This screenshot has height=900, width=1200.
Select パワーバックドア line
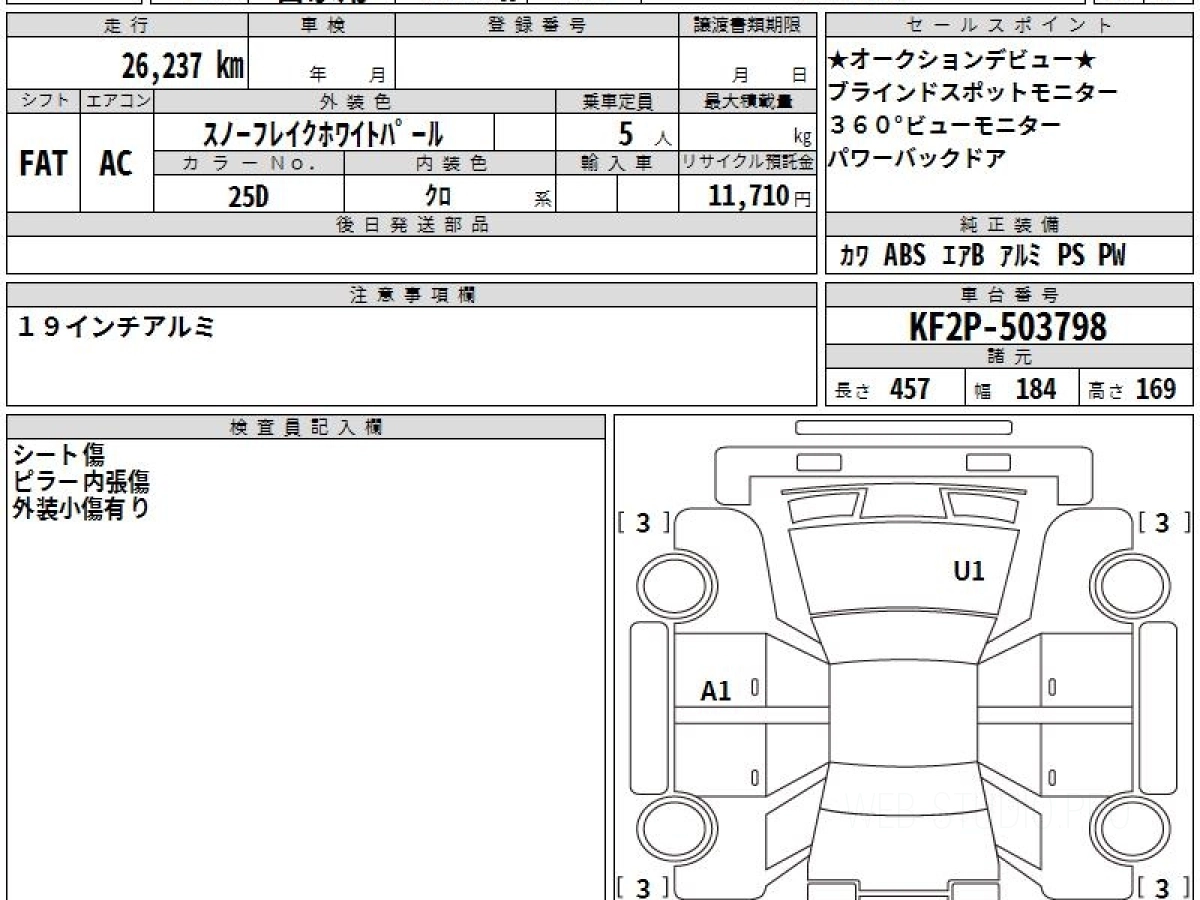(x=916, y=158)
